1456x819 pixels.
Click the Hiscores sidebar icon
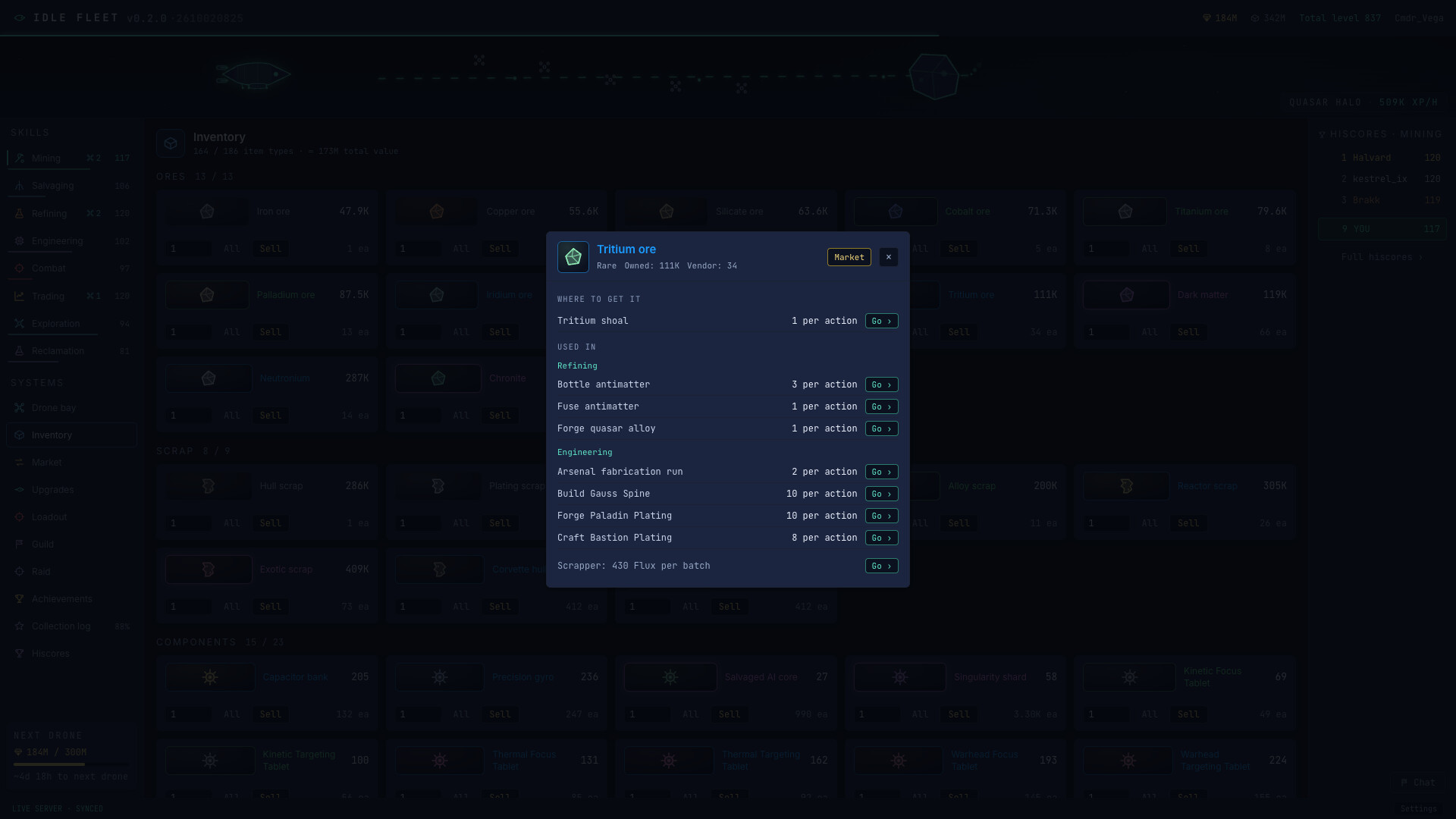point(20,654)
